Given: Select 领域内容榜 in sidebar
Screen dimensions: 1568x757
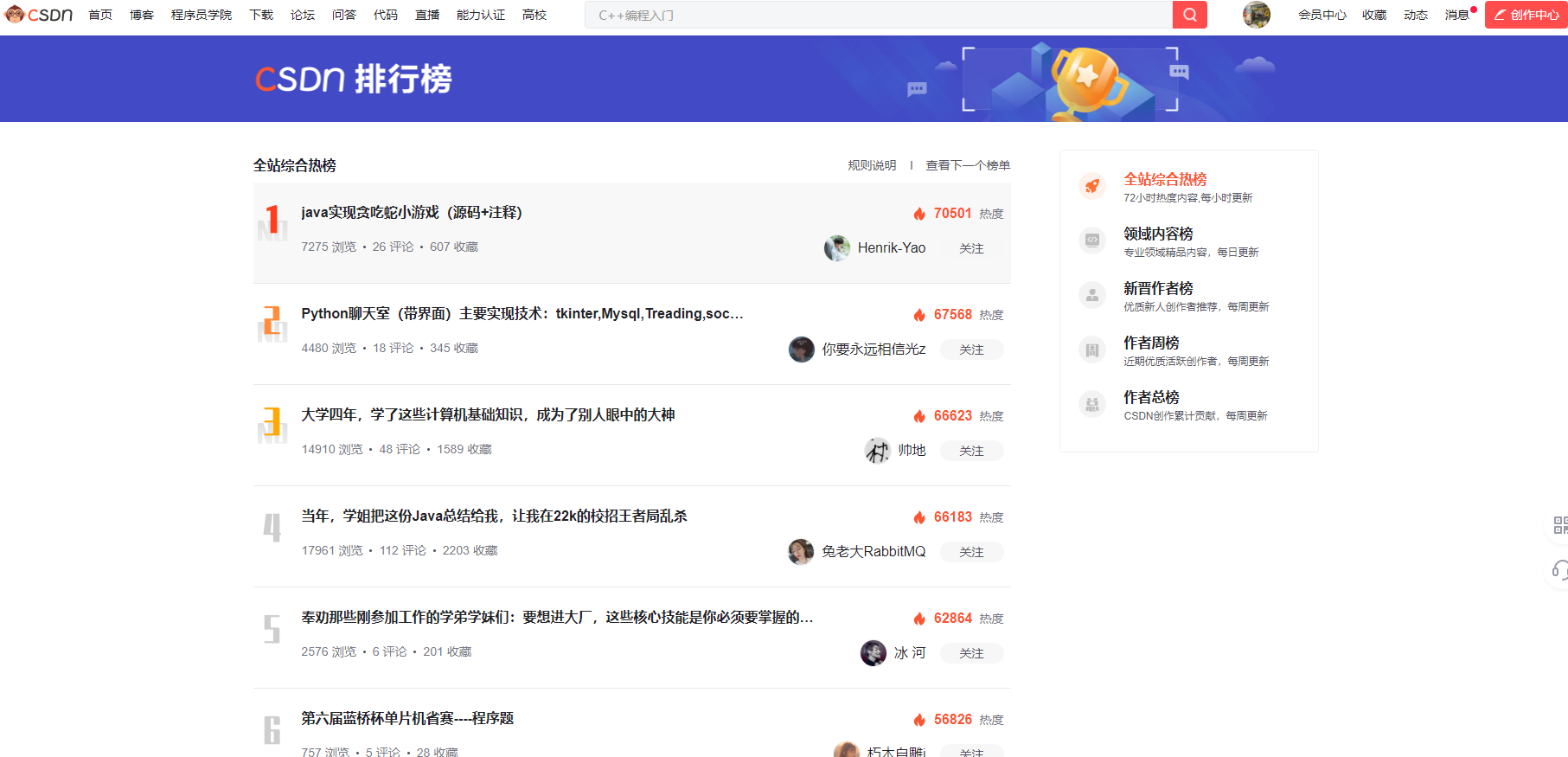Looking at the screenshot, I should pyautogui.click(x=1158, y=234).
